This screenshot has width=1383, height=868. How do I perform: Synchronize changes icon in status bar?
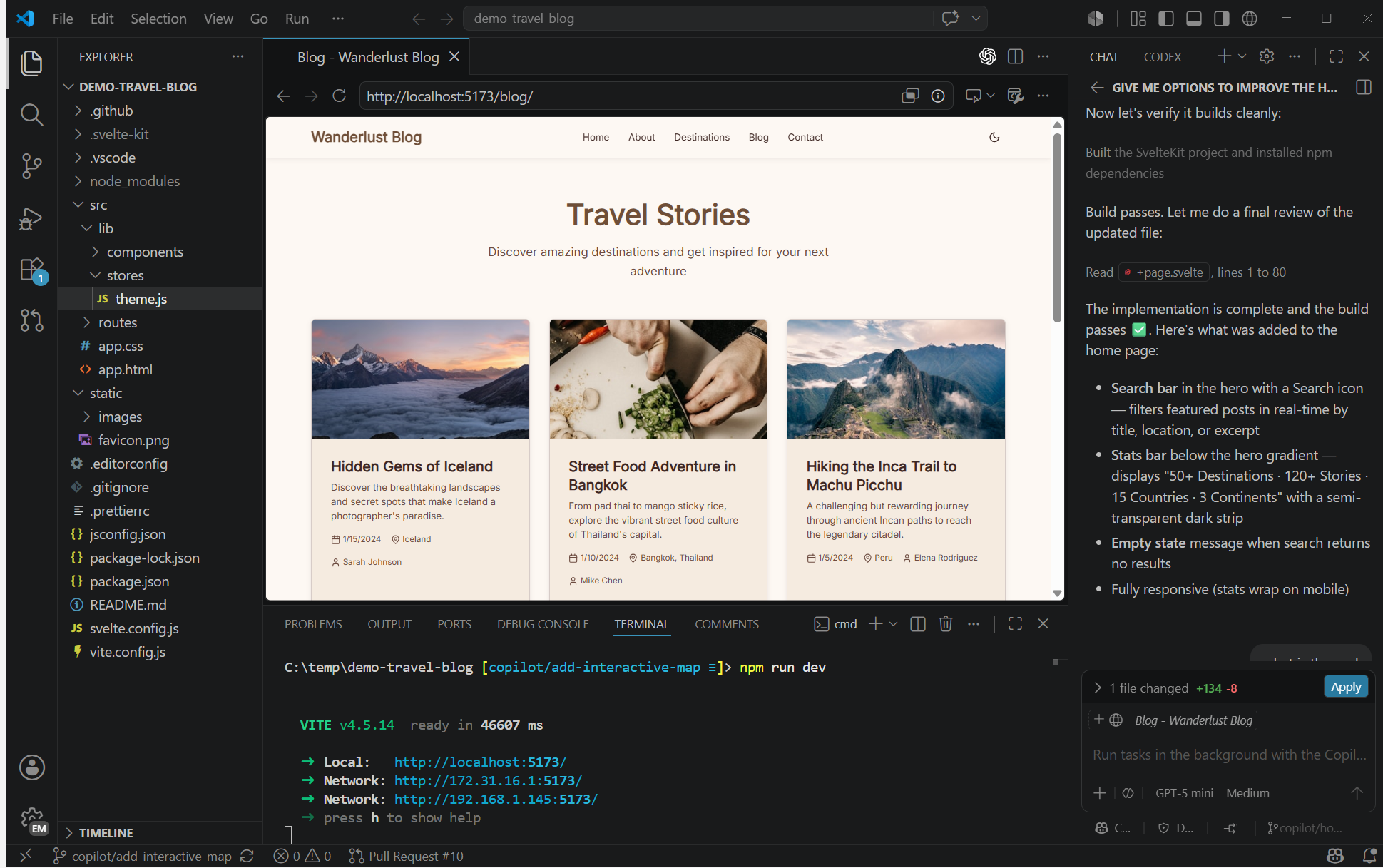point(247,856)
